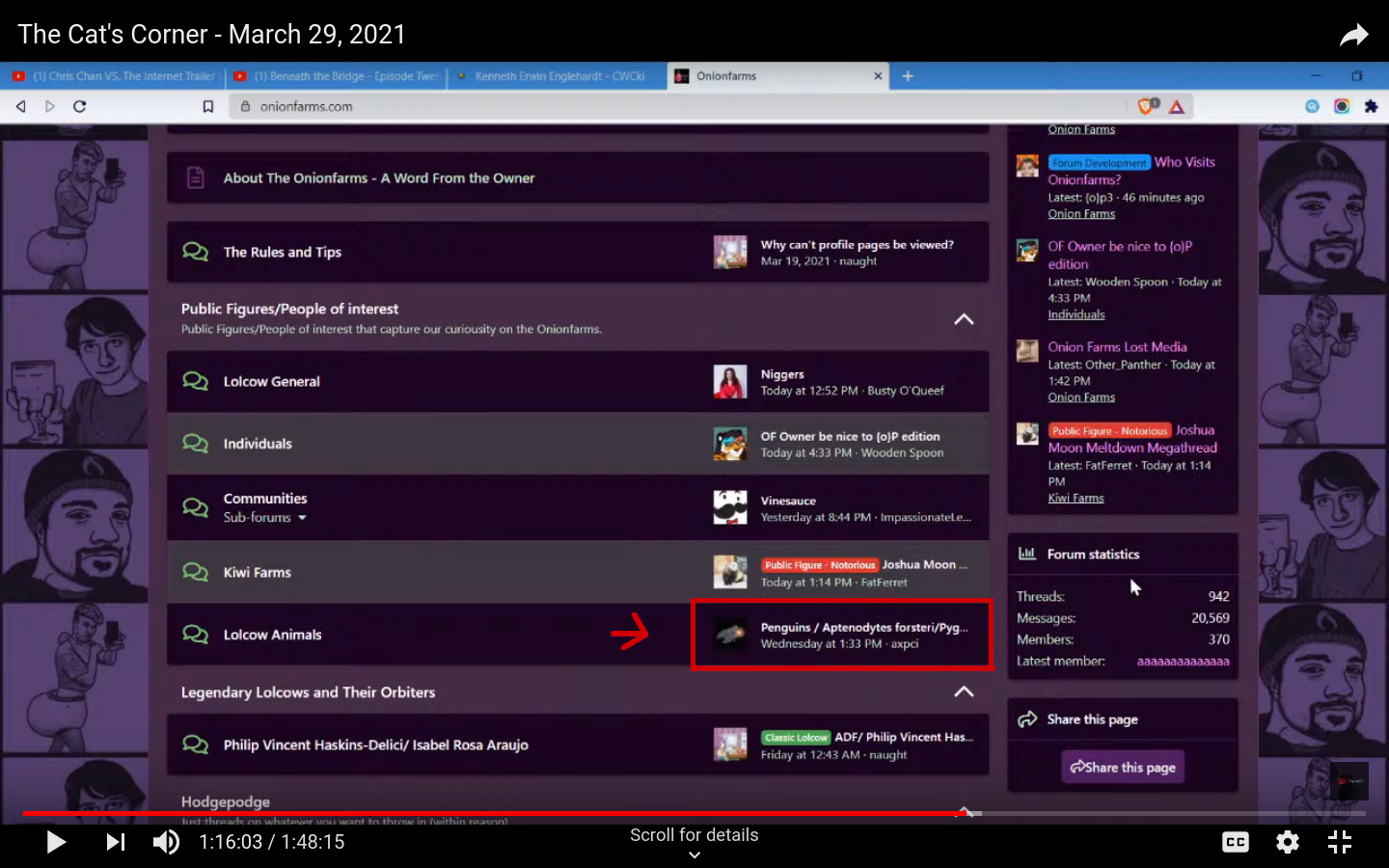Exit fullscreen mode in the player
This screenshot has width=1389, height=868.
(x=1339, y=842)
